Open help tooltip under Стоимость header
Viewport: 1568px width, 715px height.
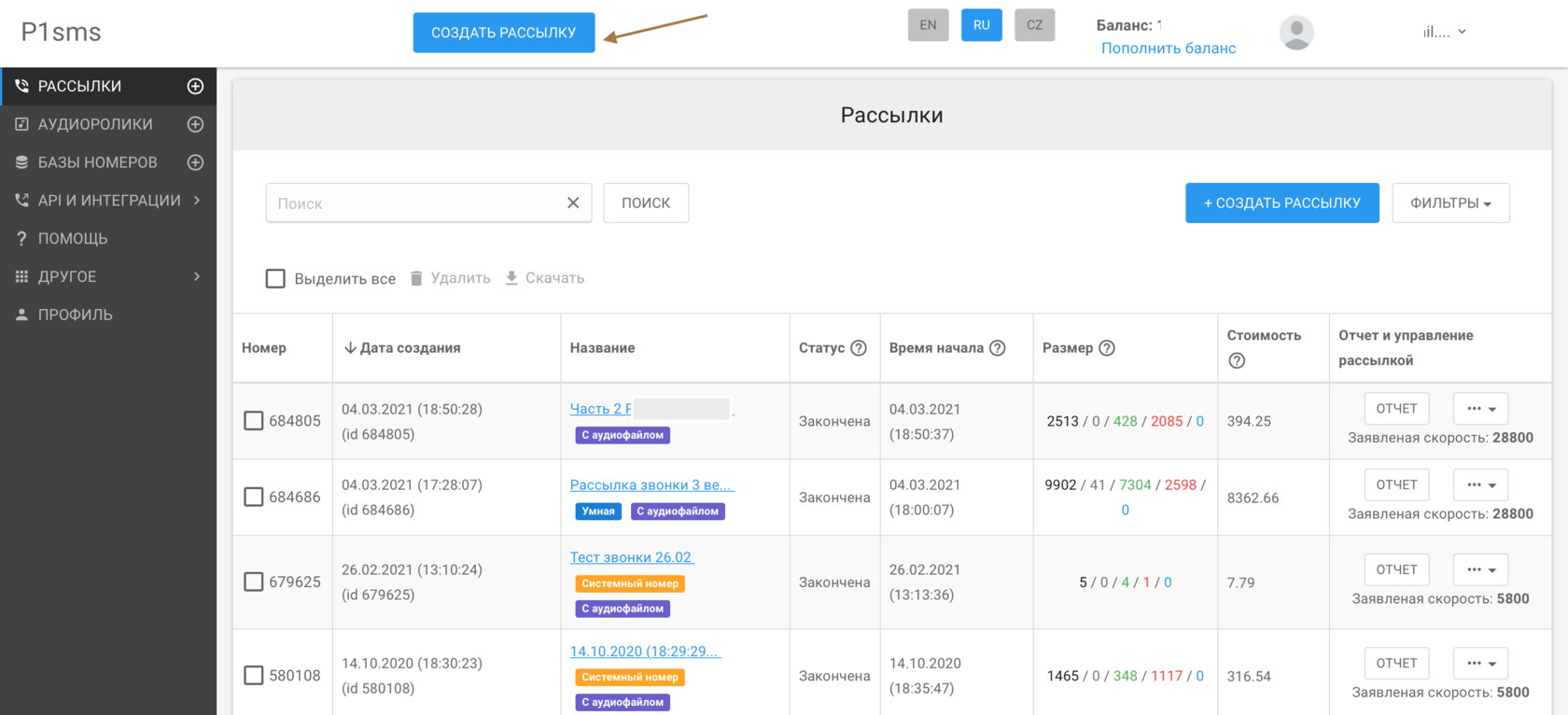tap(1237, 360)
